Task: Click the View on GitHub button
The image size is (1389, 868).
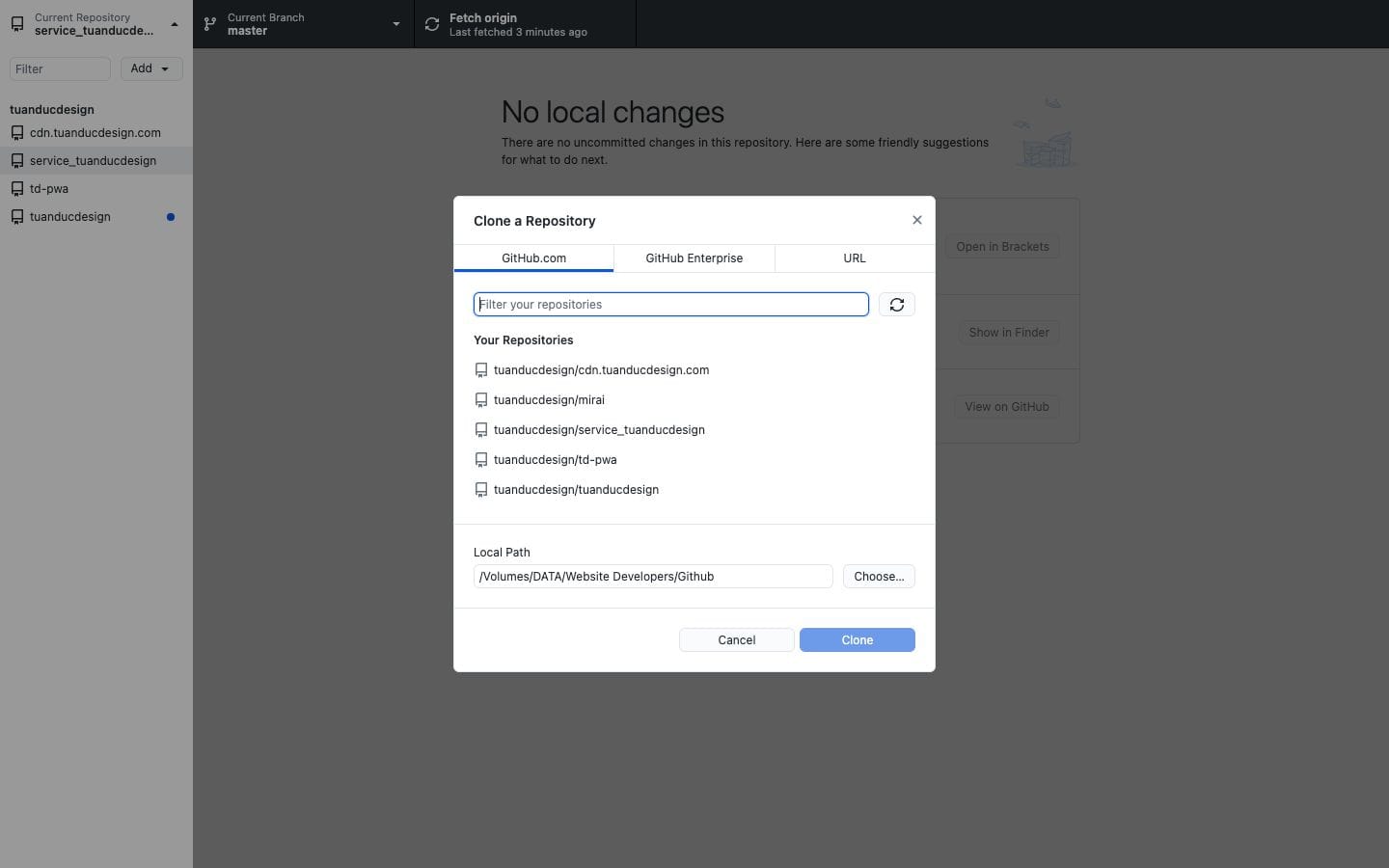Action: tap(1006, 406)
